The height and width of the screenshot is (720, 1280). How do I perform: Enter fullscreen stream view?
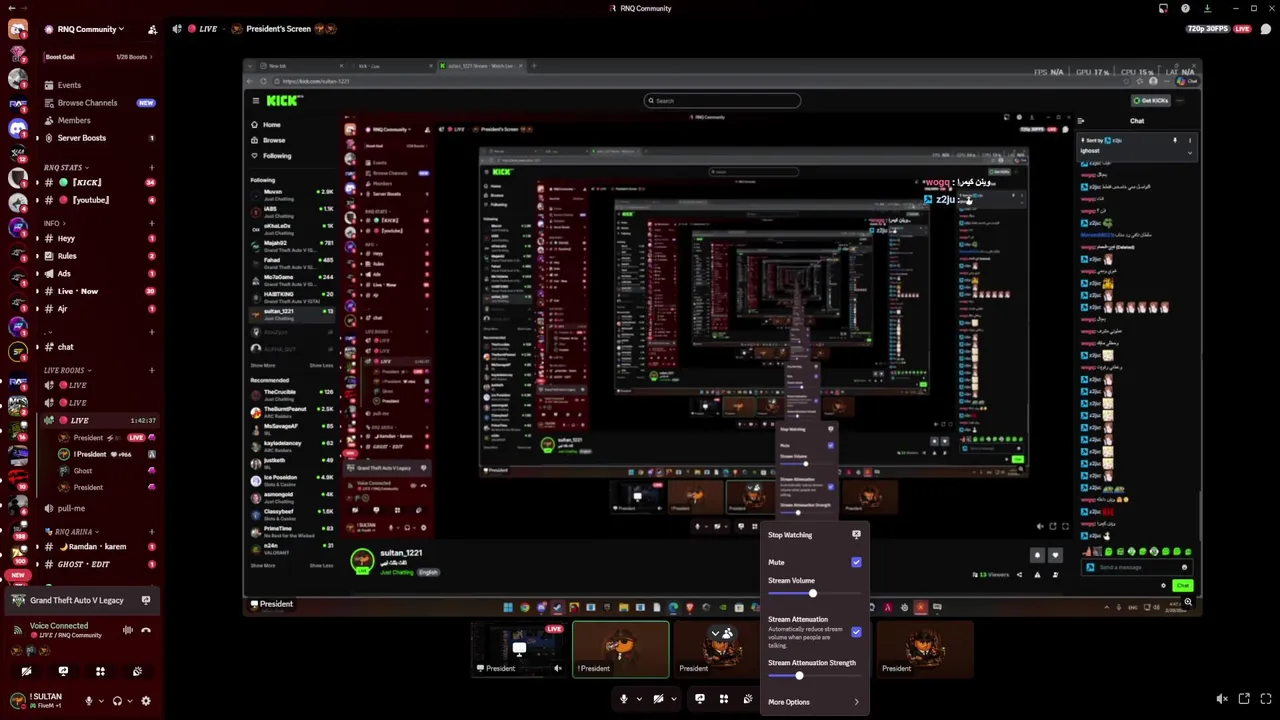click(x=1266, y=699)
